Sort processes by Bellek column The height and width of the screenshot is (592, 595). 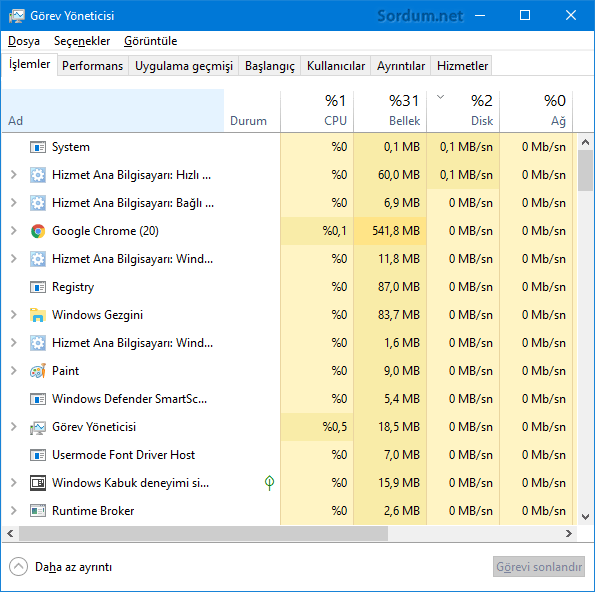coord(390,111)
